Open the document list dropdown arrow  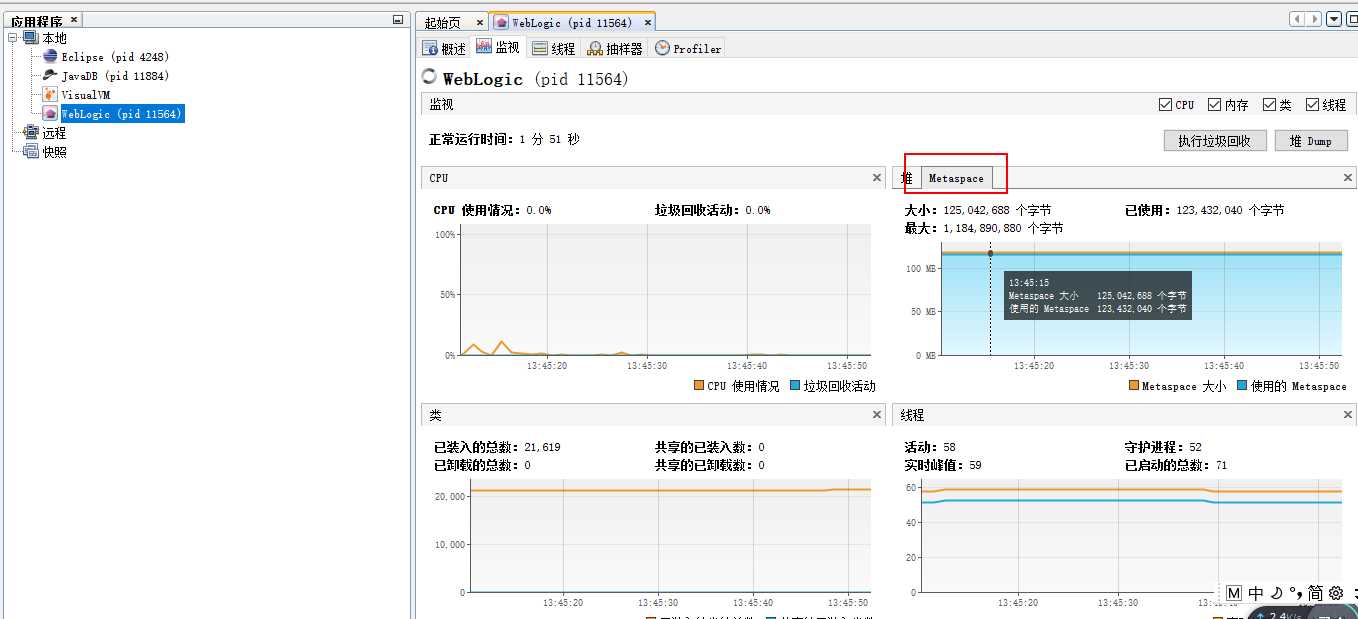tap(1334, 19)
